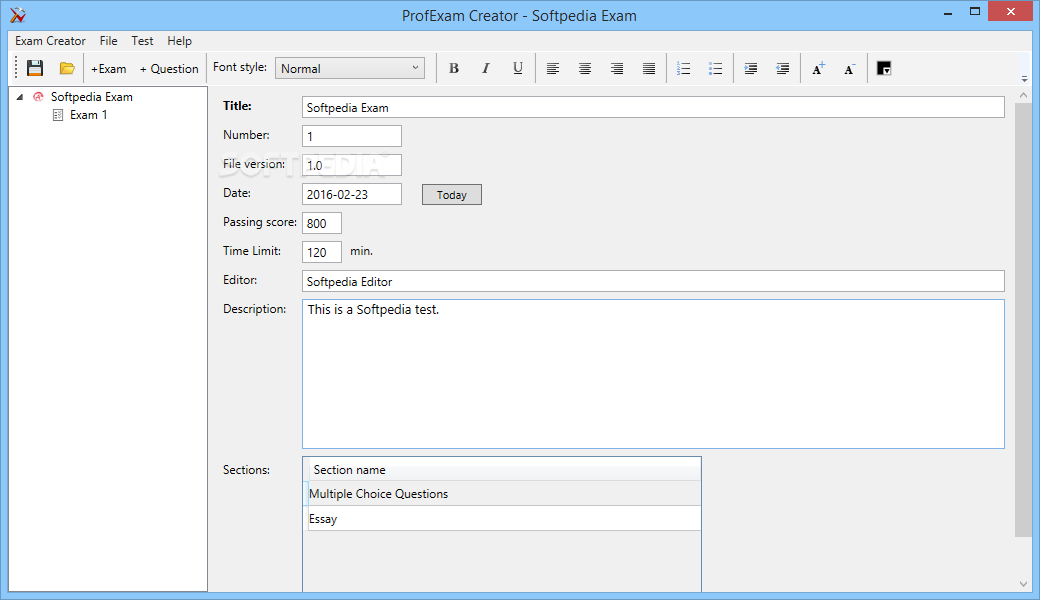The height and width of the screenshot is (600, 1040).
Task: Click the Title input field
Action: pyautogui.click(x=653, y=107)
